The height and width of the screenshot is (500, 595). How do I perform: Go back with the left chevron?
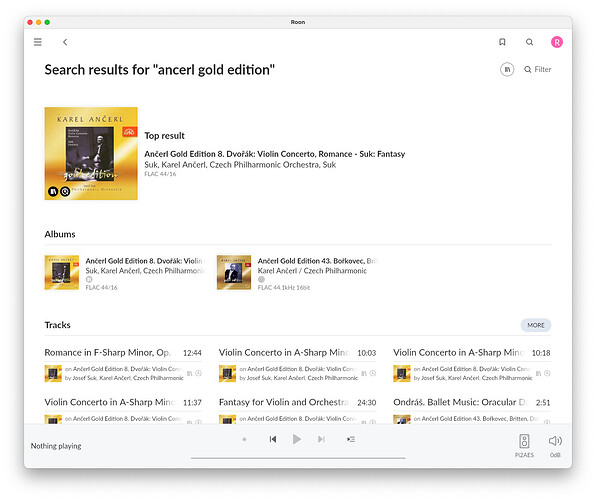pyautogui.click(x=65, y=42)
